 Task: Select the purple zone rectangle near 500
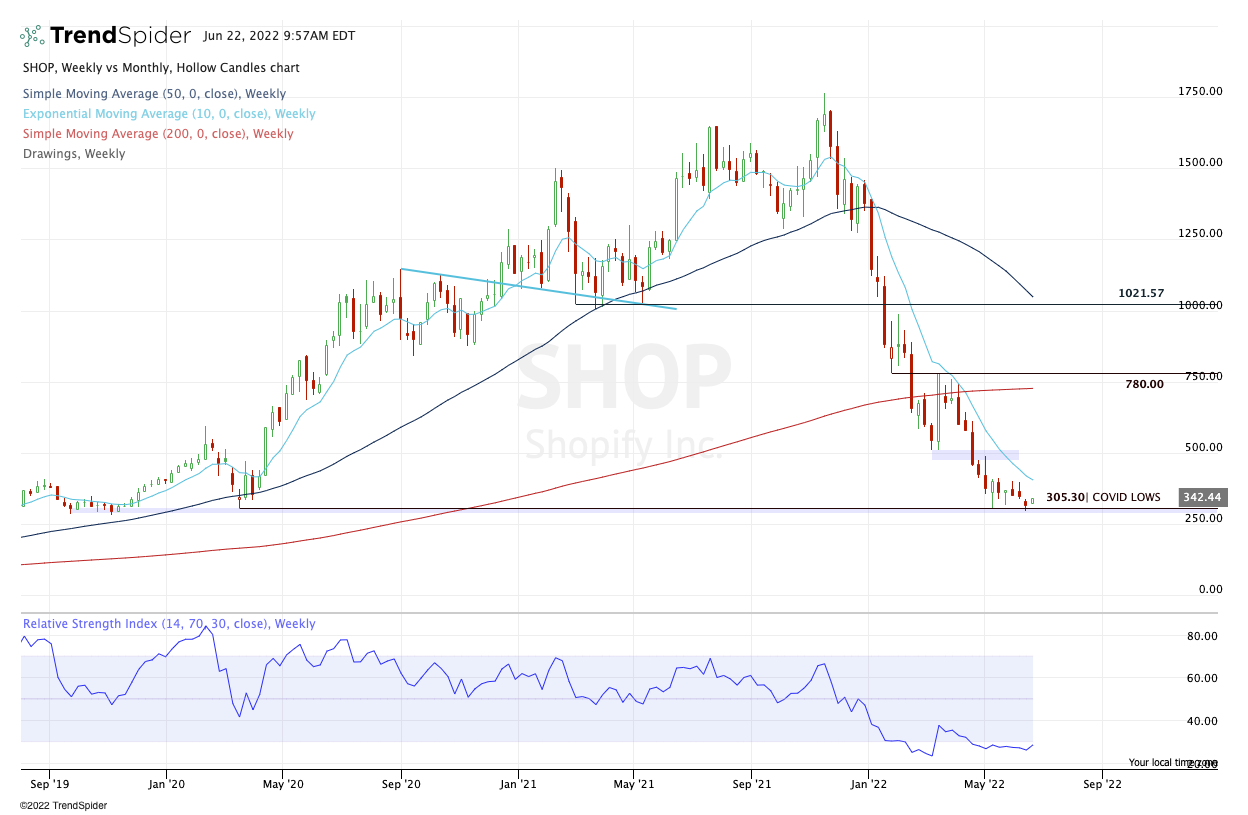click(x=975, y=455)
